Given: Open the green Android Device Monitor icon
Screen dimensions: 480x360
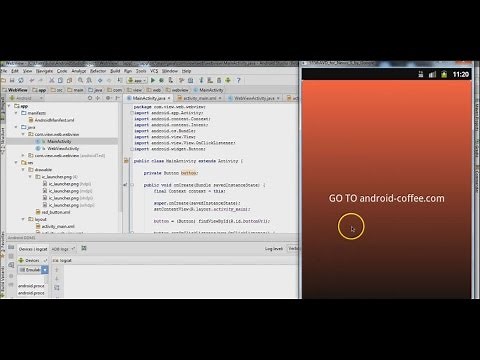Looking at the screenshot, I should click(x=228, y=80).
